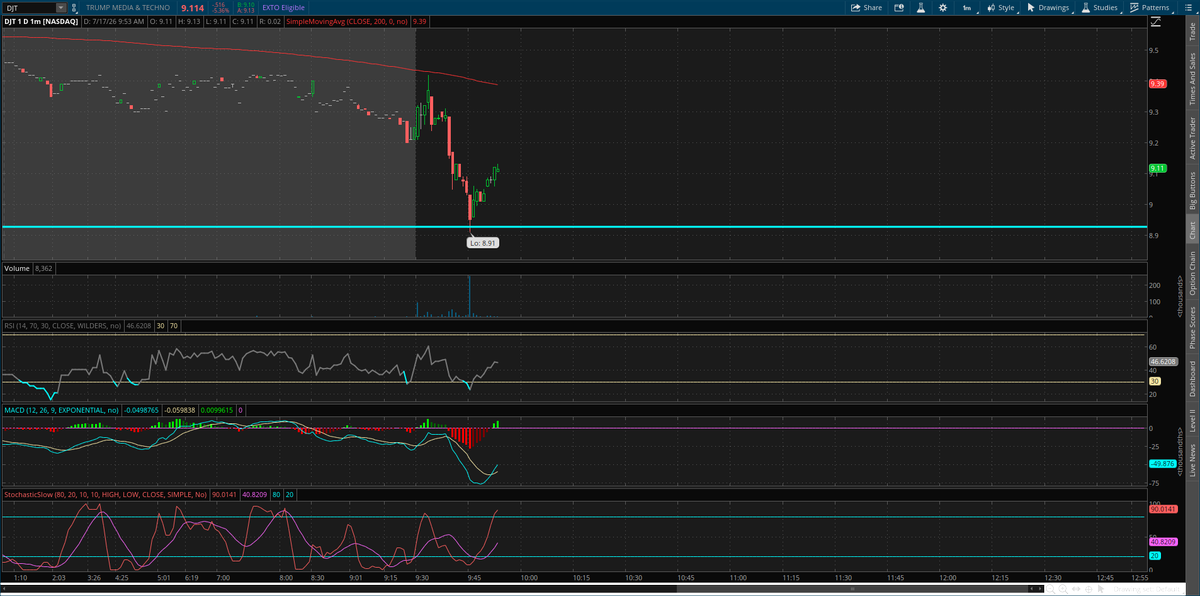The height and width of the screenshot is (596, 1200).
Task: Click the Lo: 8.91 price bubble
Action: click(x=483, y=242)
